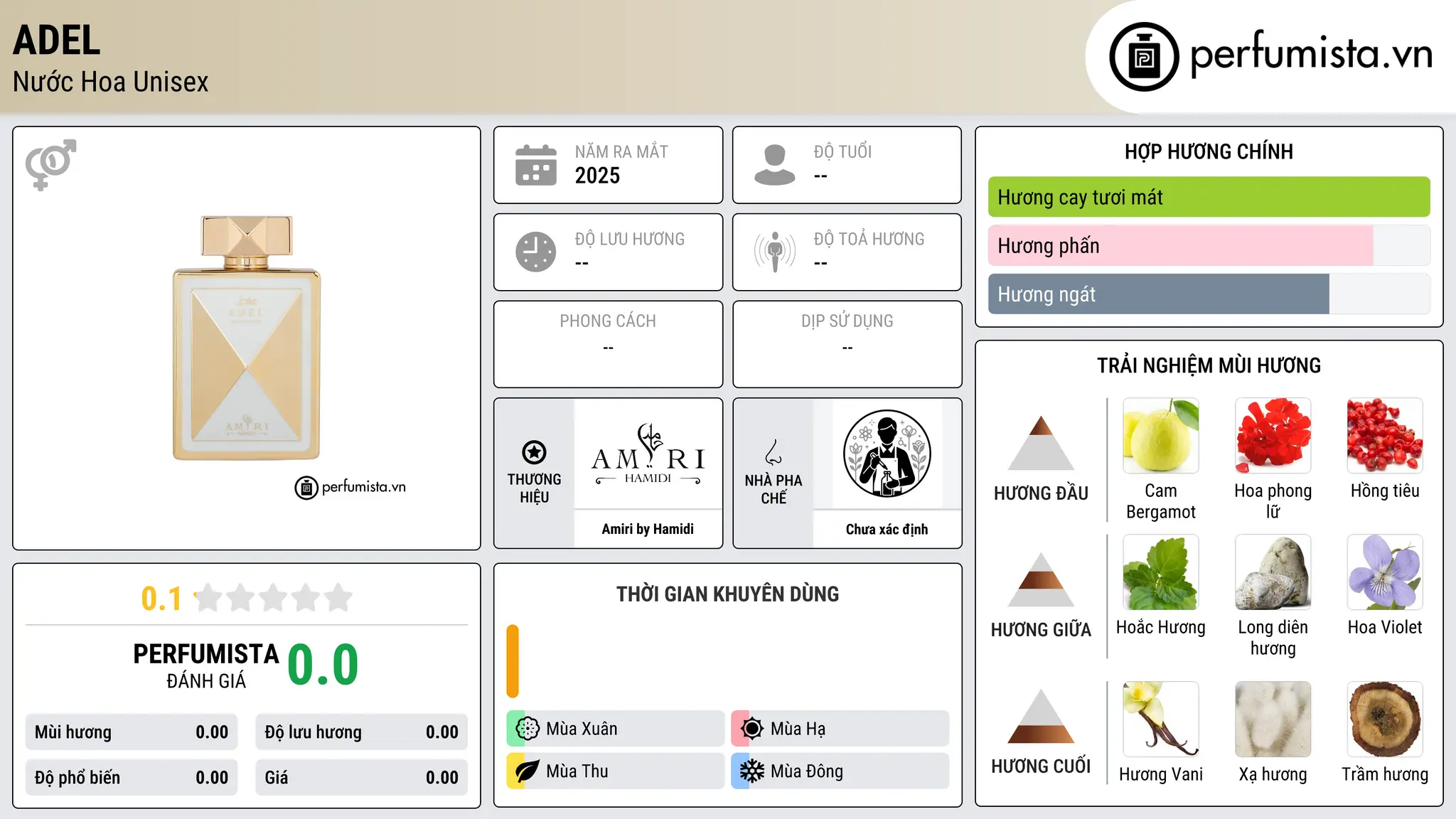Viewport: 1456px width, 819px height.
Task: Click the flower icon for Mùa Xuân
Action: point(528,729)
